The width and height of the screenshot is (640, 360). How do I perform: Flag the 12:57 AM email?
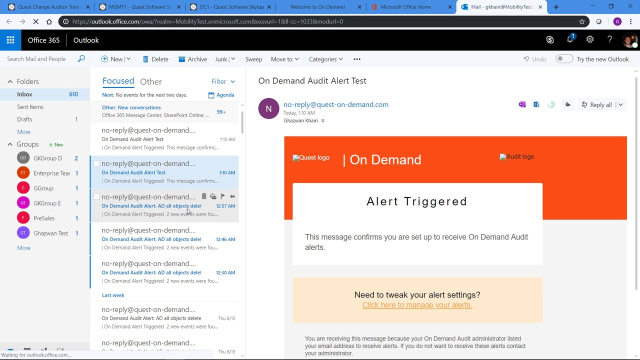click(222, 196)
